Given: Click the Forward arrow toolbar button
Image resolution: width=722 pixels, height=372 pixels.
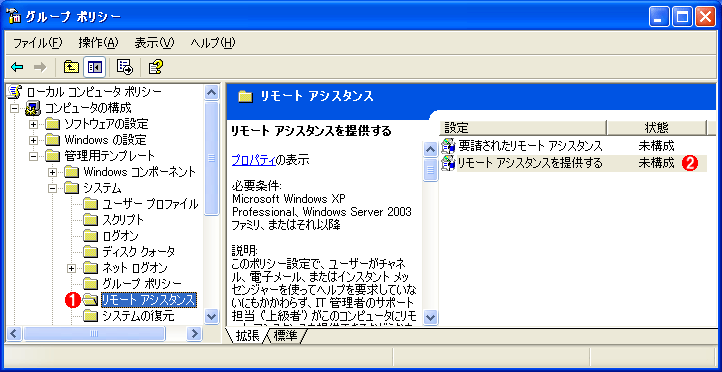Looking at the screenshot, I should [41, 68].
